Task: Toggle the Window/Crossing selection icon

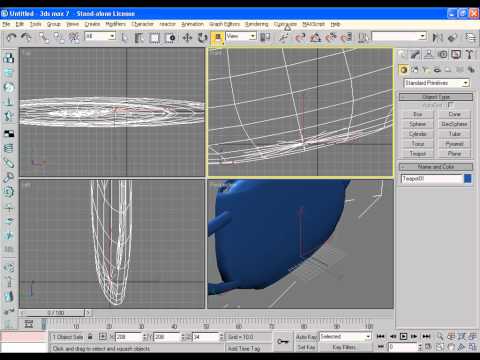Action: (170, 37)
